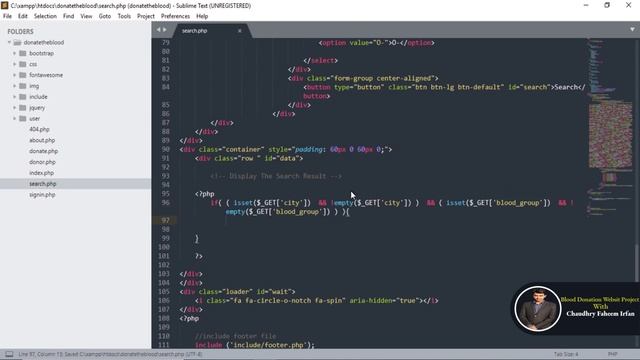The height and width of the screenshot is (360, 640).
Task: Expand the fontawesome folder arrow
Action: 14,75
